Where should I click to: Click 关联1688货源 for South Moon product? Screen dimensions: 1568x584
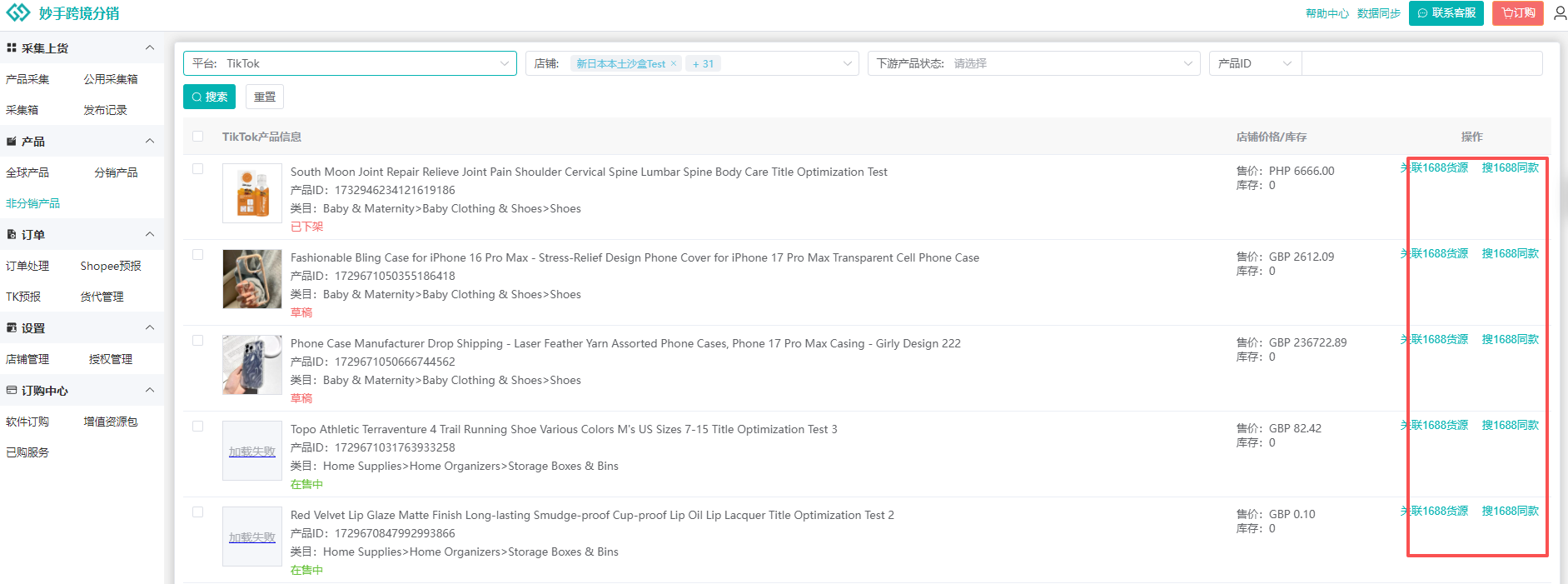(x=1434, y=168)
